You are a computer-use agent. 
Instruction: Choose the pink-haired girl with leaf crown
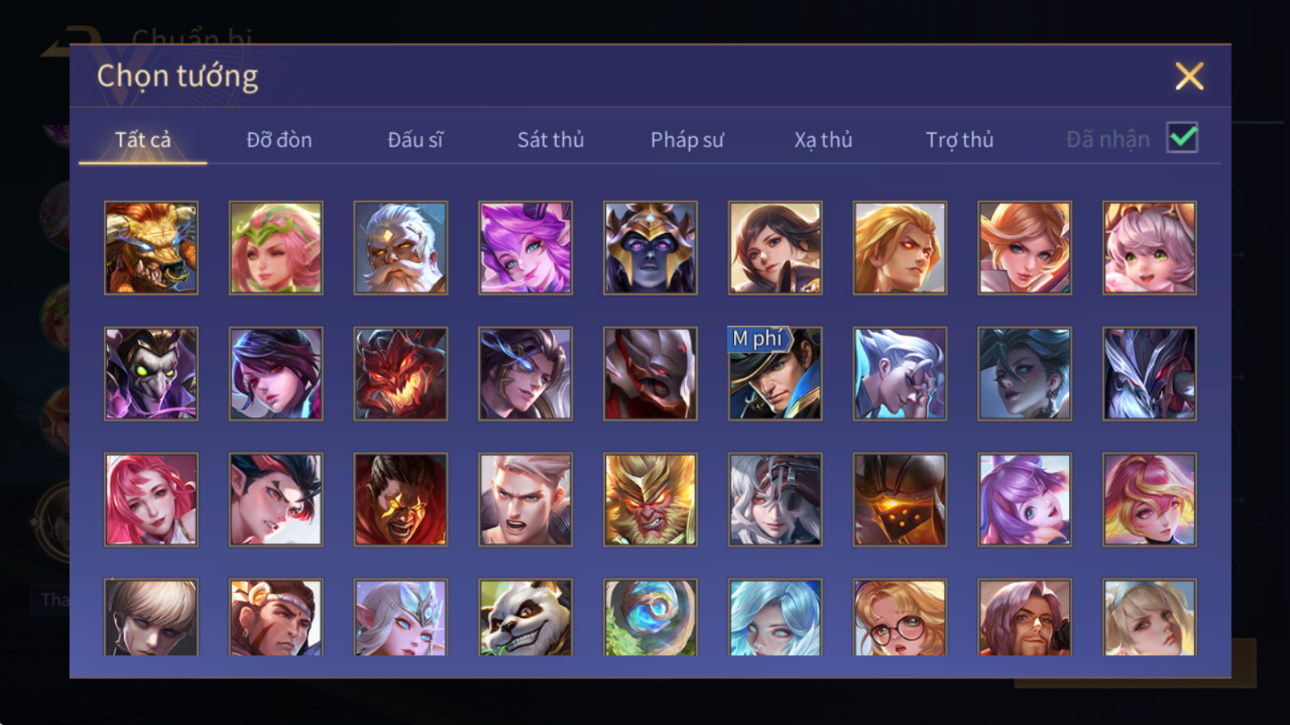click(276, 247)
